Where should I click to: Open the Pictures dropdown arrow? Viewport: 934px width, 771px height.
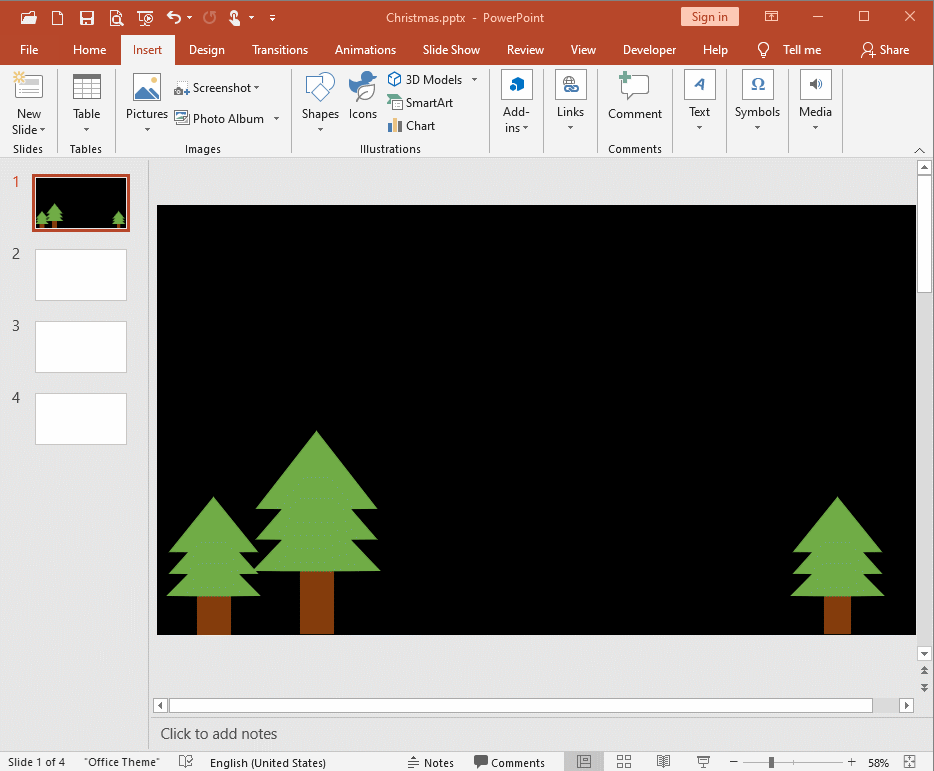point(147,129)
